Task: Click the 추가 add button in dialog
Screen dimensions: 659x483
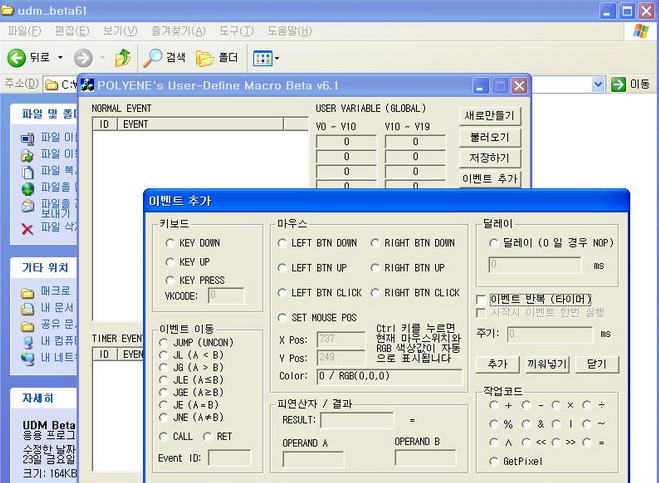Action: (498, 364)
